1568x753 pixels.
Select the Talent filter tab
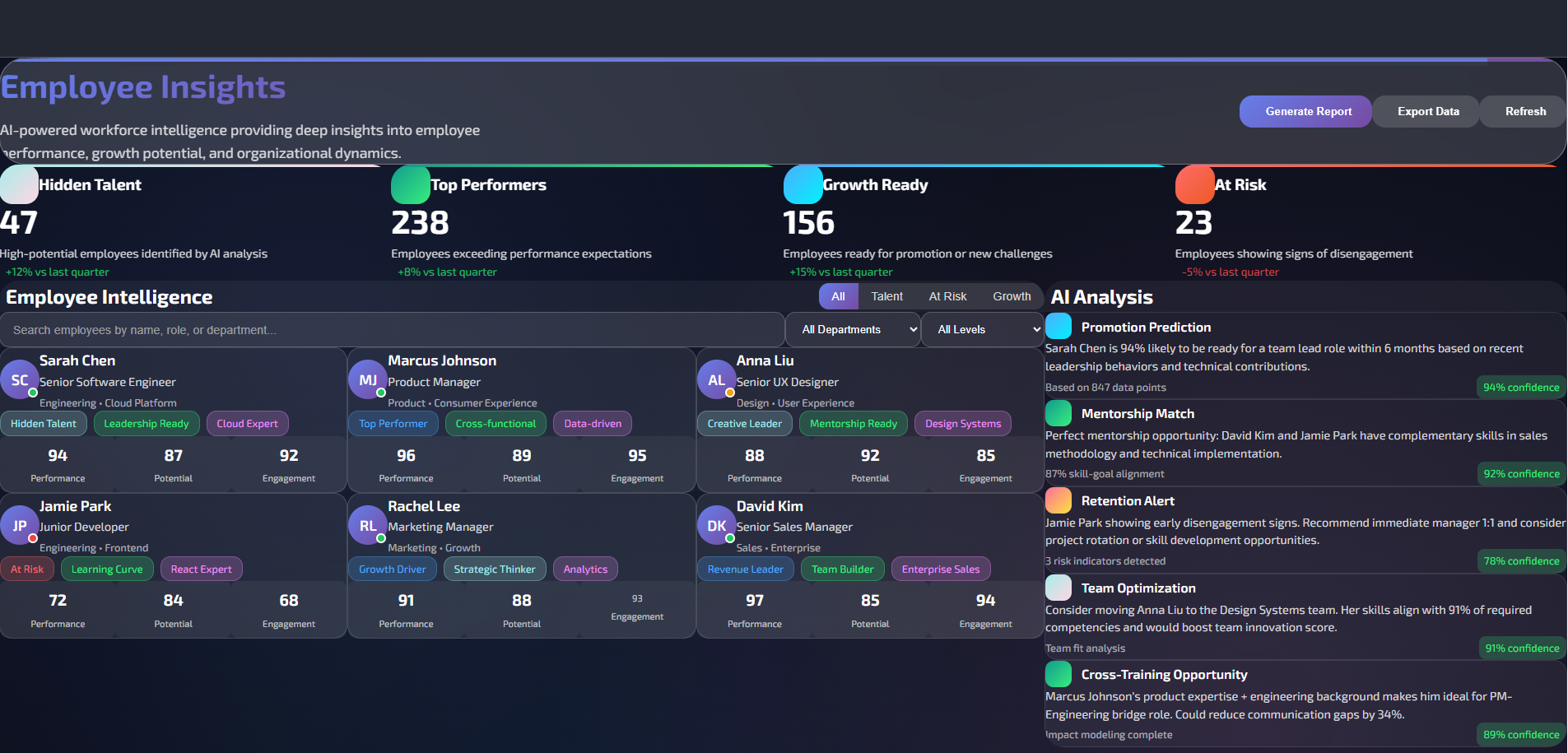pos(886,296)
